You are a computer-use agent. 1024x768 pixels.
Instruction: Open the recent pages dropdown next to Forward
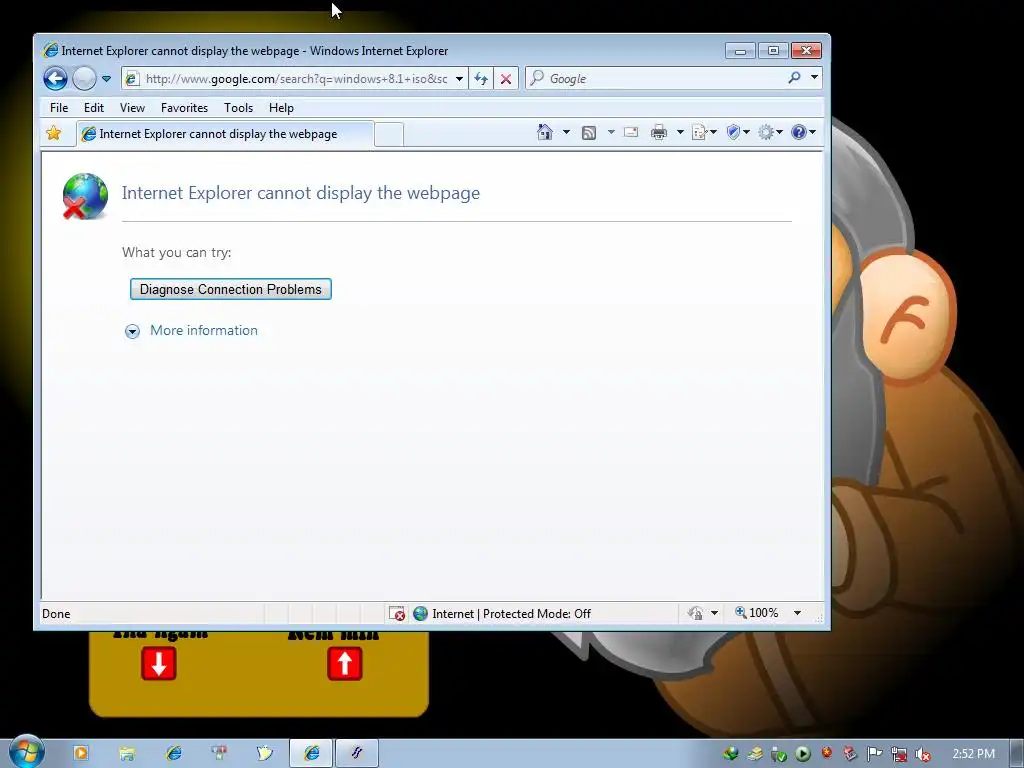tap(106, 79)
